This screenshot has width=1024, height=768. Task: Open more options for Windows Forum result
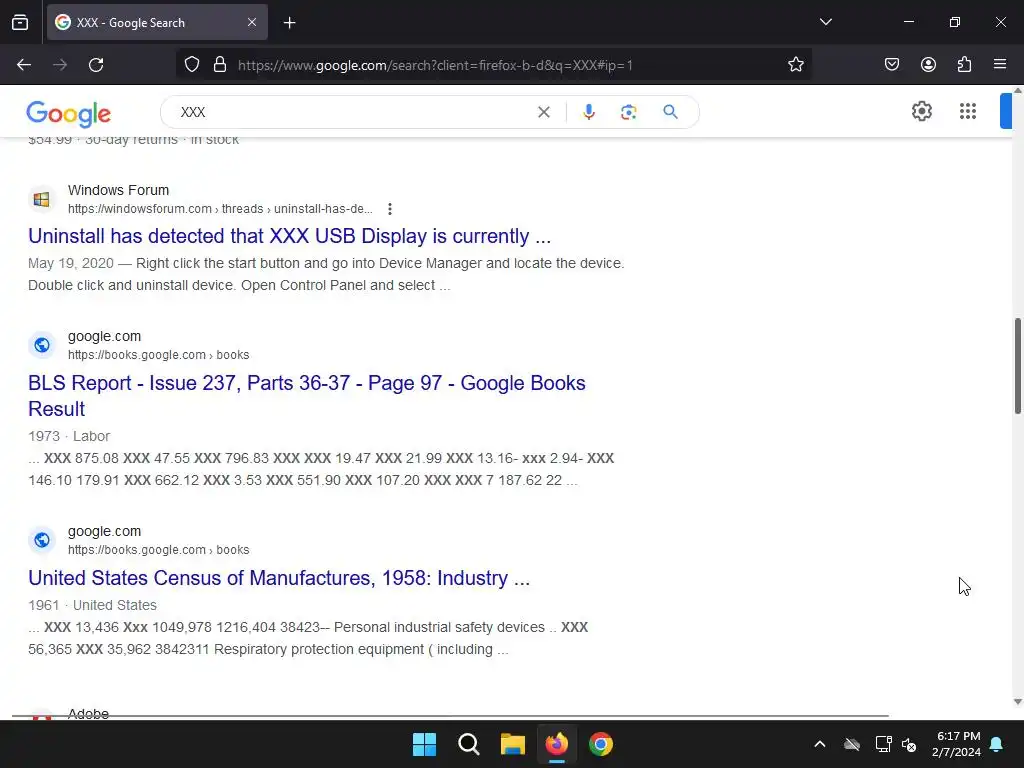click(390, 209)
